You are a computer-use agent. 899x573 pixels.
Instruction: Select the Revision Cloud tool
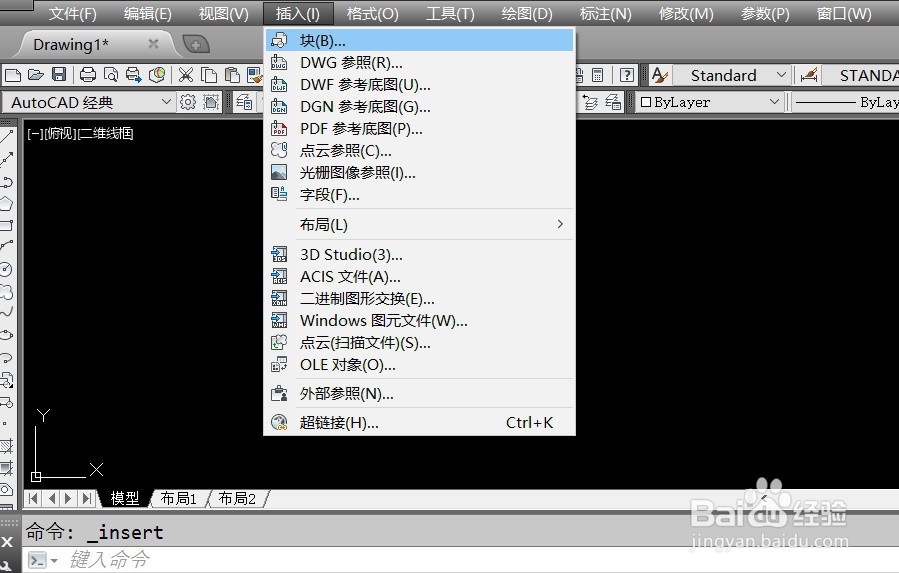coord(7,291)
